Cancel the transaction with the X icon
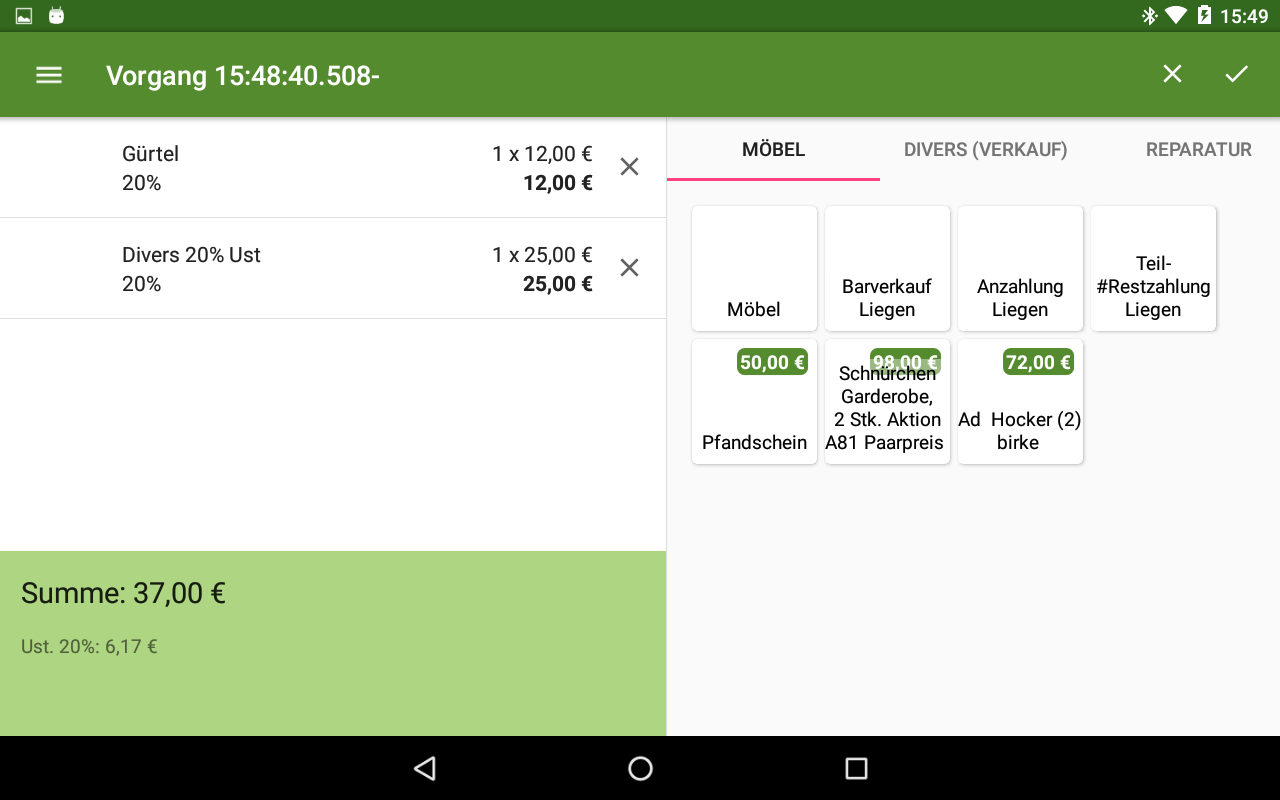This screenshot has height=800, width=1280. pyautogui.click(x=1172, y=74)
